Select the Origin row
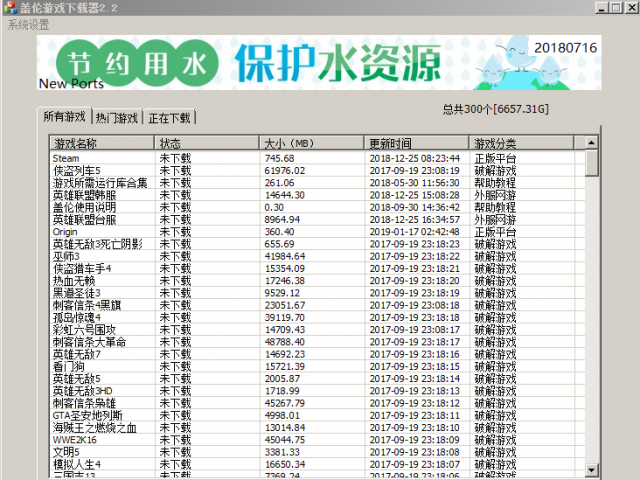Screen dimensions: 640x480 coord(316,232)
